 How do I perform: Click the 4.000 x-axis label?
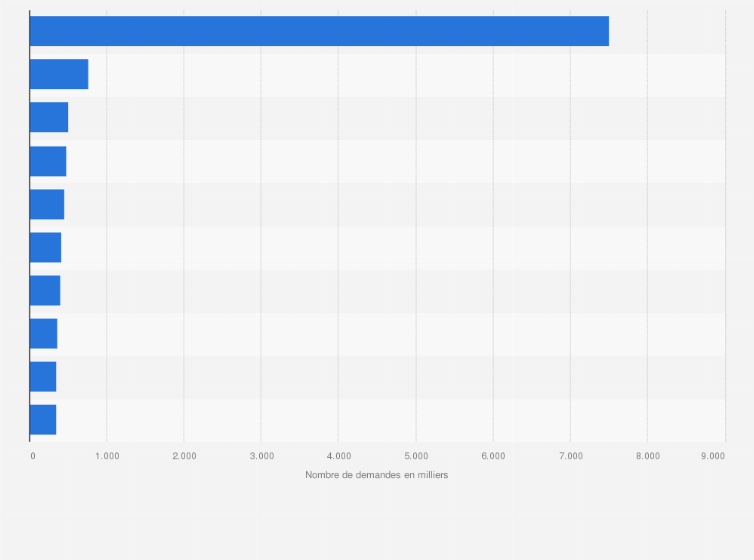(x=338, y=456)
